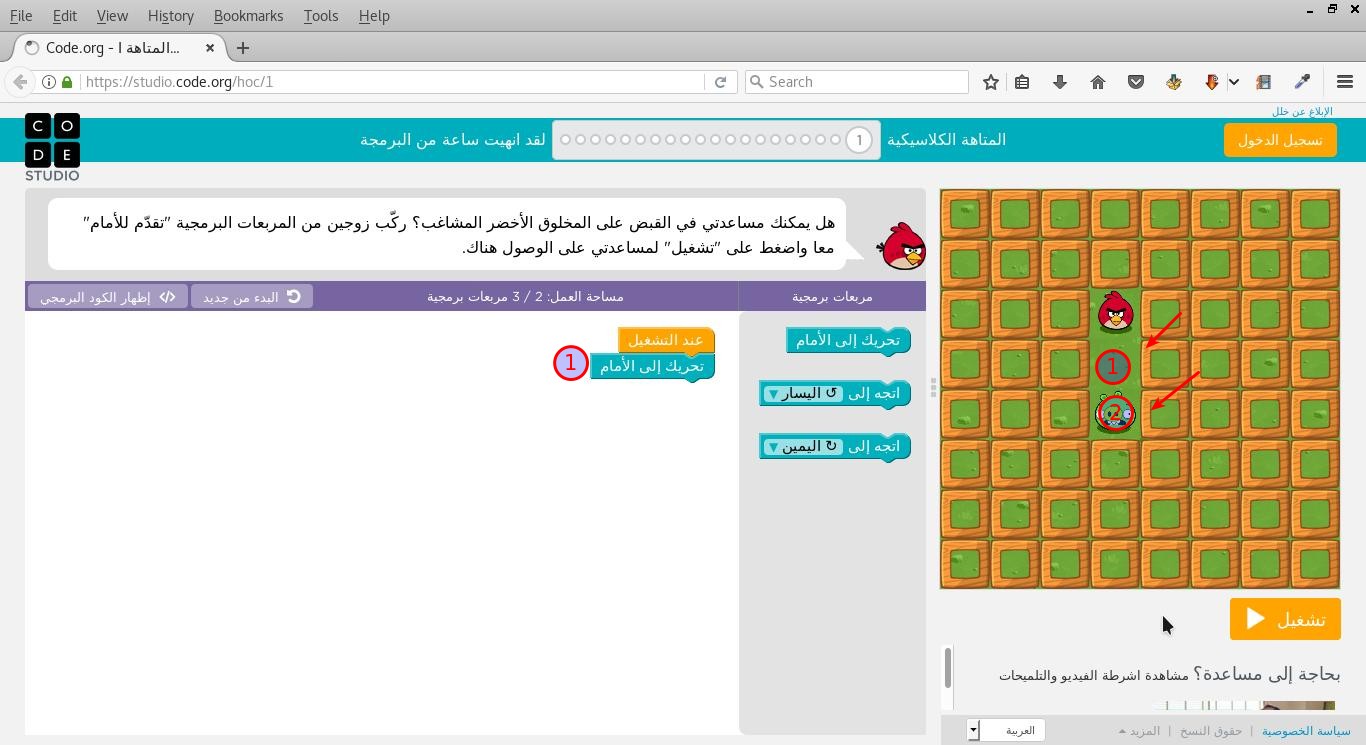The width and height of the screenshot is (1366, 745).
Task: Open the copyright link حقوق النسخ
Action: [x=1211, y=731]
